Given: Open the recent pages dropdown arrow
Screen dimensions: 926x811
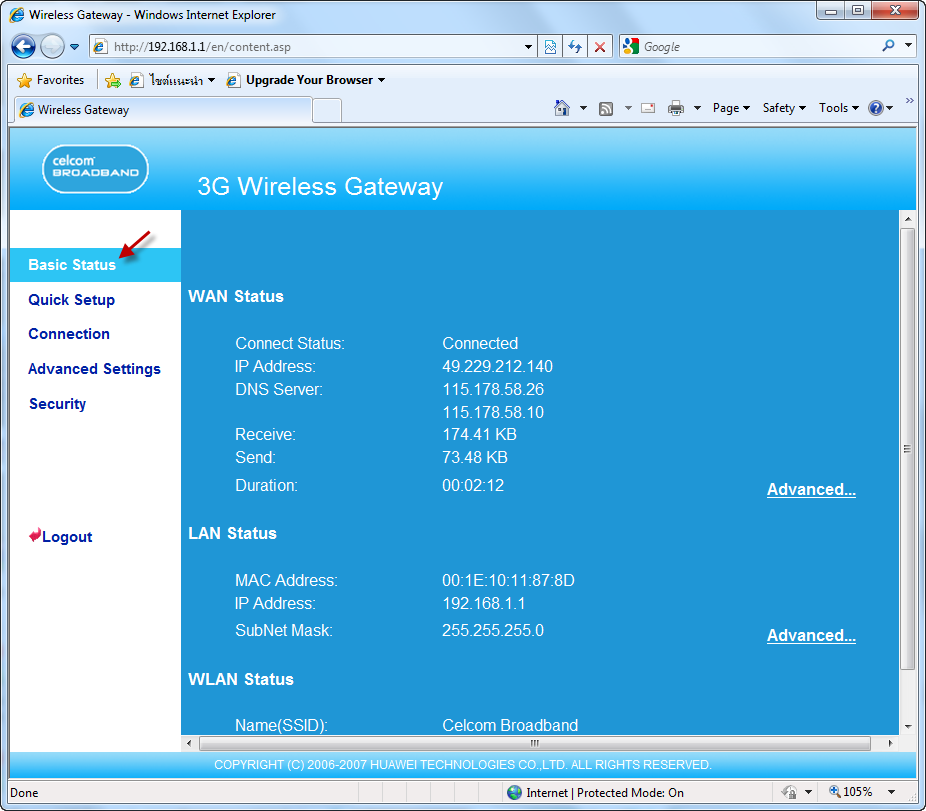Looking at the screenshot, I should click(x=74, y=47).
